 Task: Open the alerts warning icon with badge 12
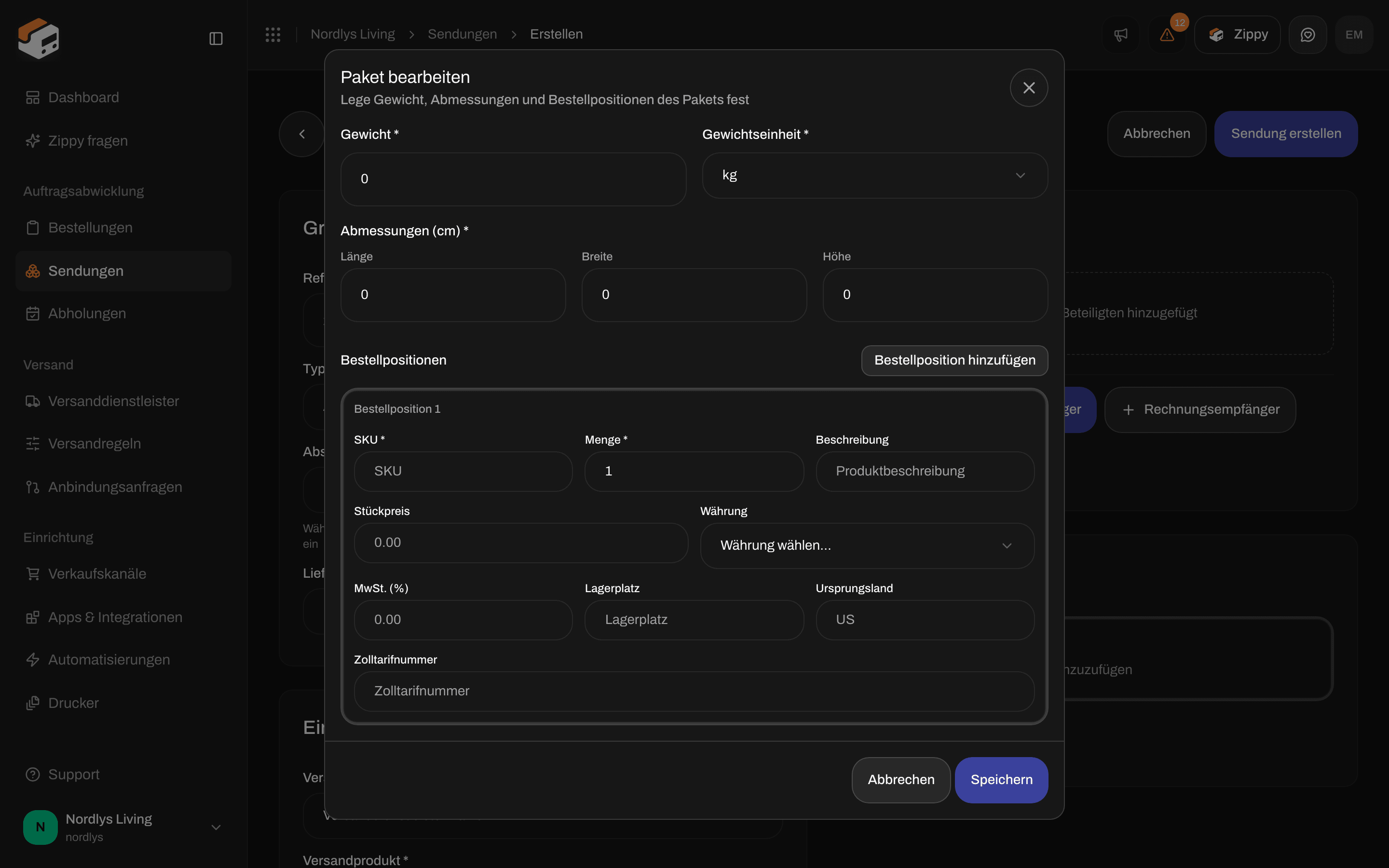click(x=1167, y=34)
